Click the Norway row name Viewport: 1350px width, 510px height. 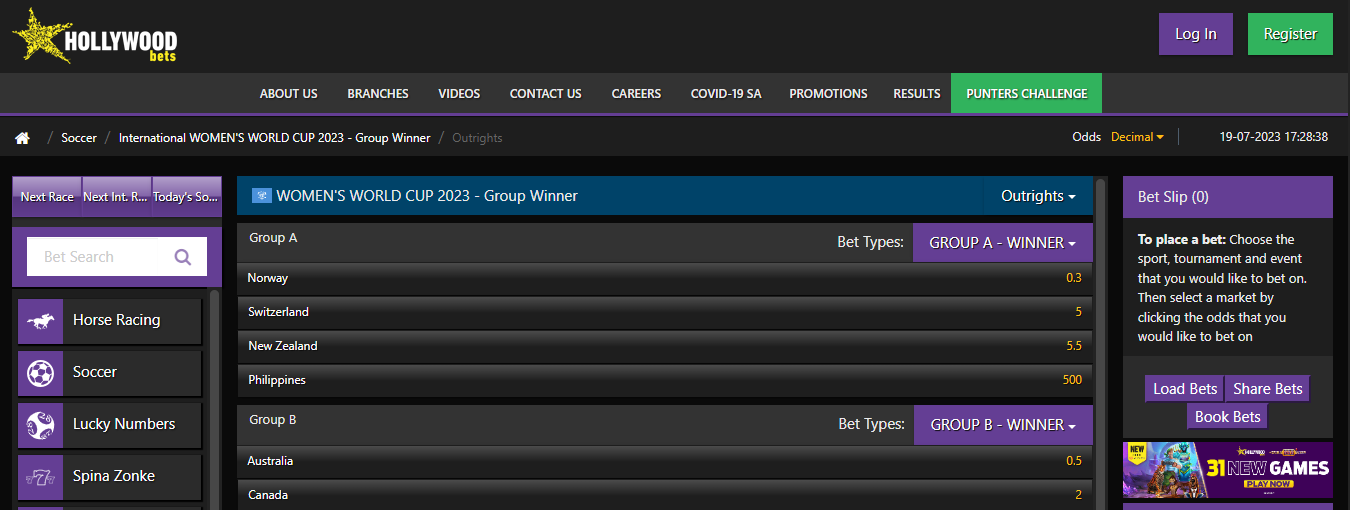[268, 278]
